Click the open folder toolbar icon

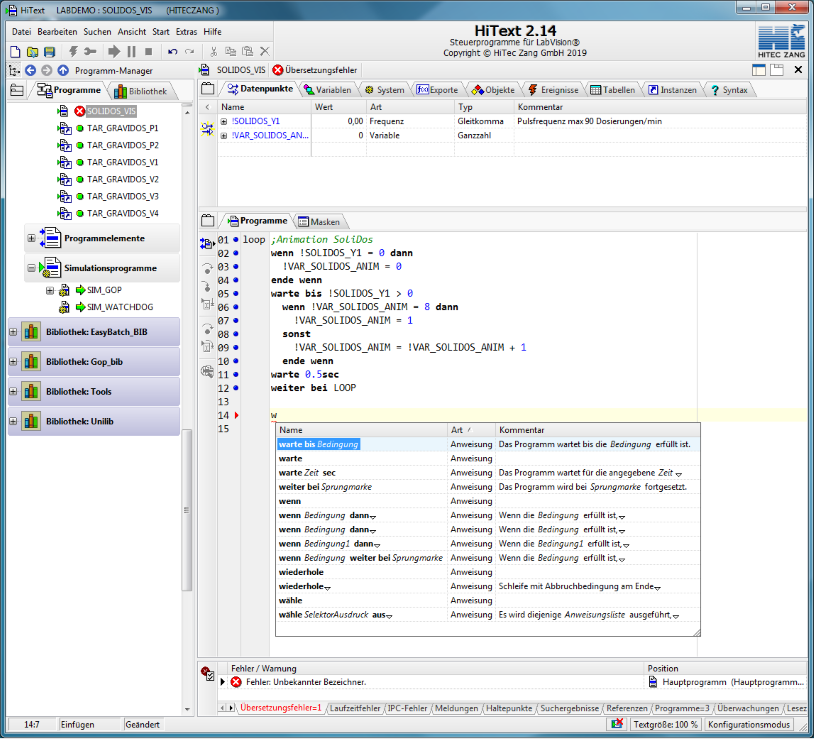[x=32, y=51]
